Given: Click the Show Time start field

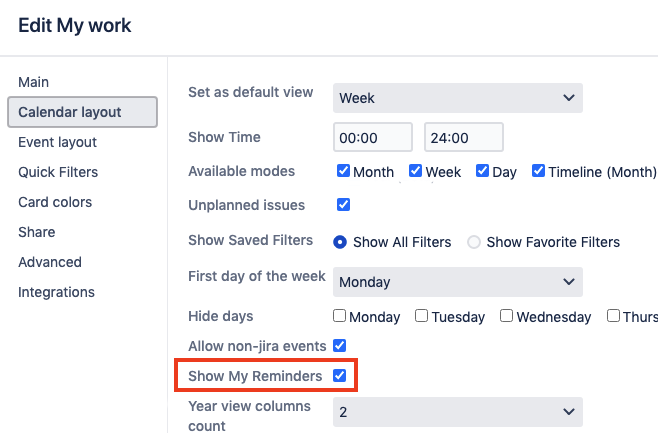Looking at the screenshot, I should (373, 137).
